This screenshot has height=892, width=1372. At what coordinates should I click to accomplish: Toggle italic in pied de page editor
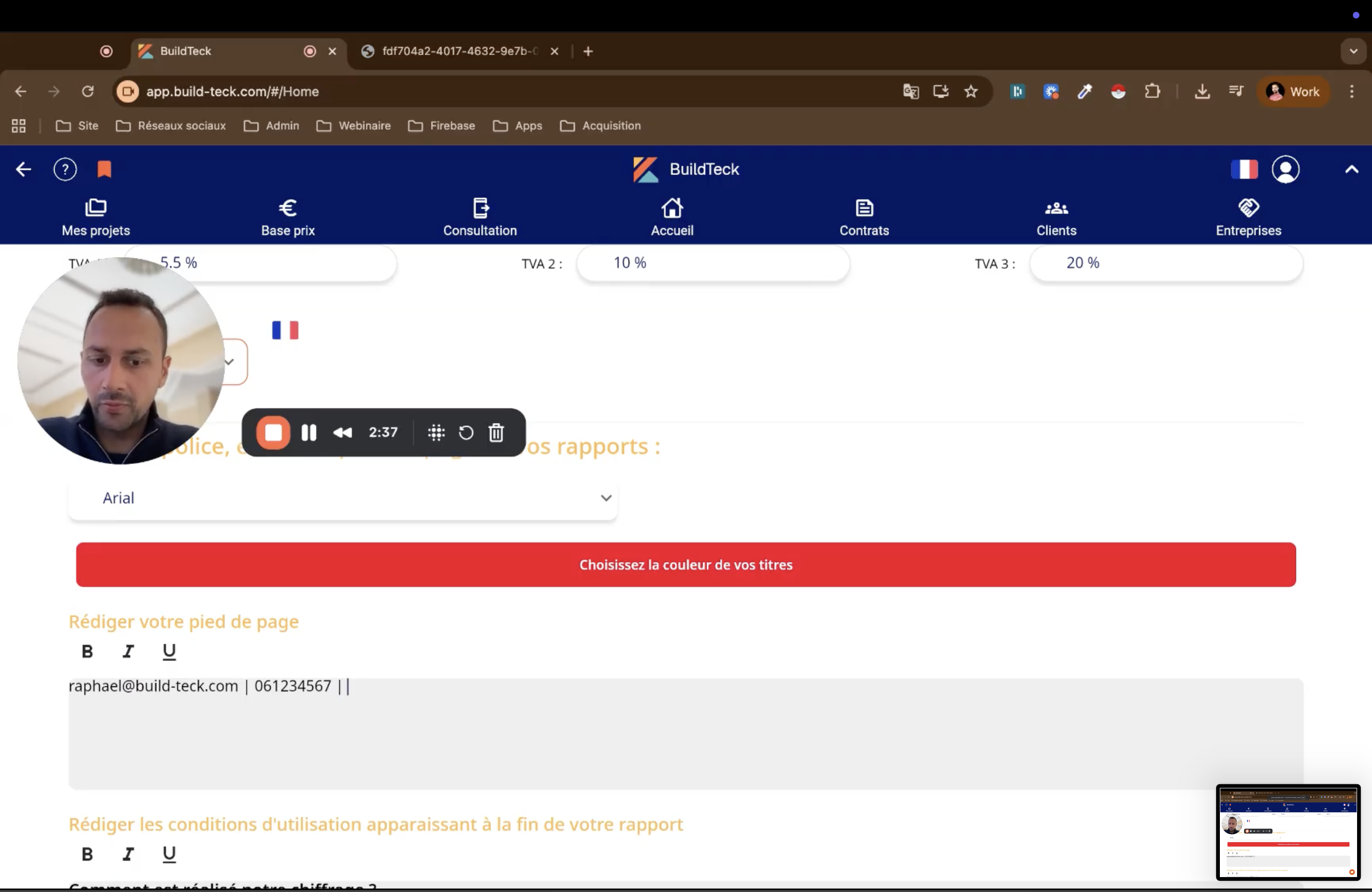pyautogui.click(x=128, y=652)
